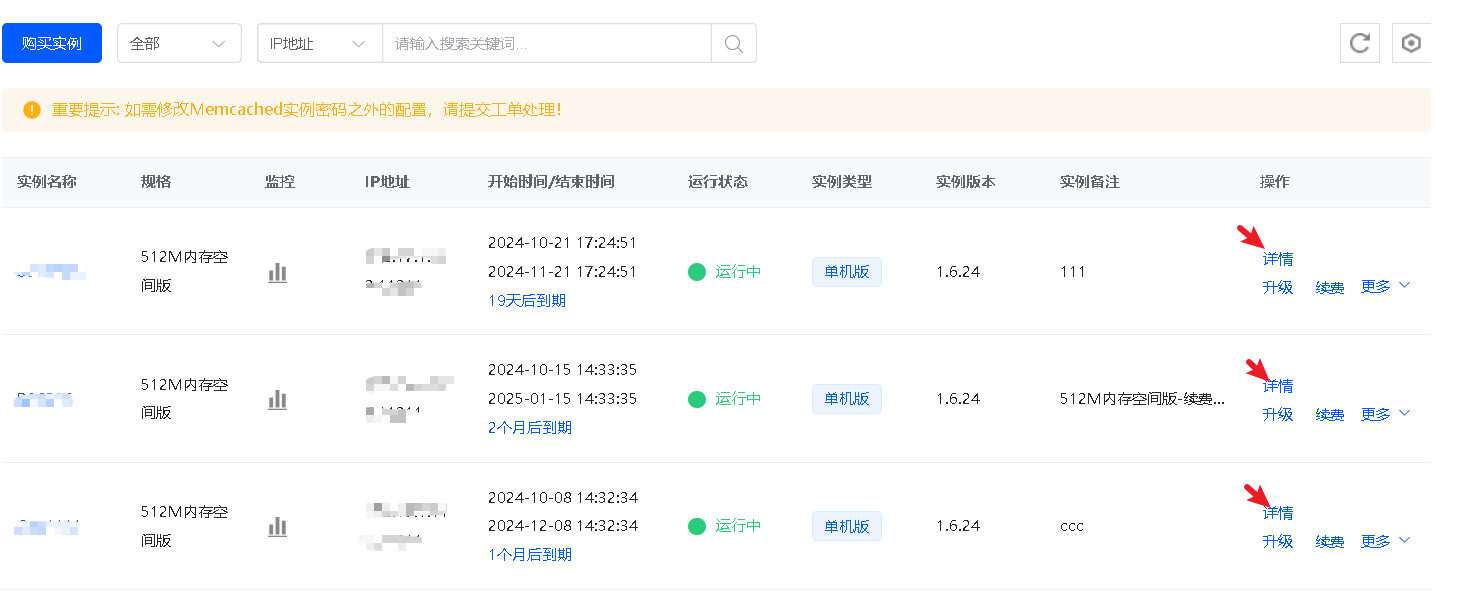Open the 全部 filter dropdown
This screenshot has width=1460, height=594.
pyautogui.click(x=179, y=44)
